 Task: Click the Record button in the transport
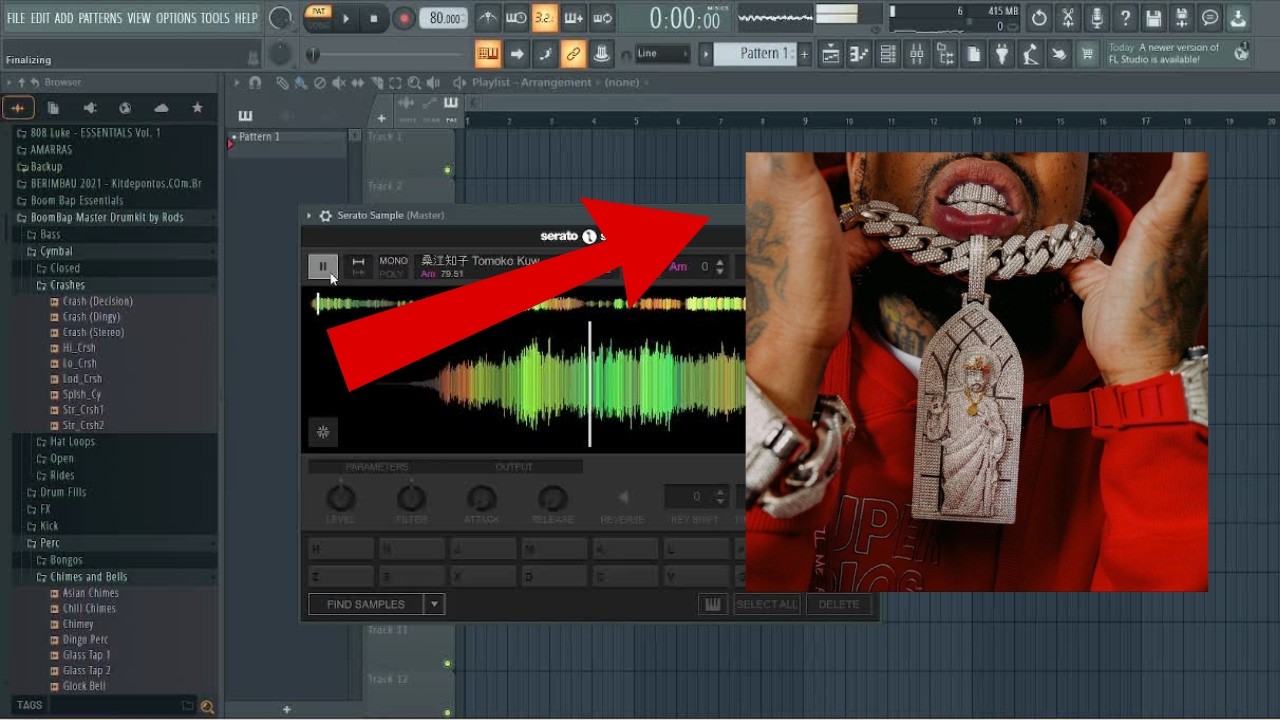[404, 18]
